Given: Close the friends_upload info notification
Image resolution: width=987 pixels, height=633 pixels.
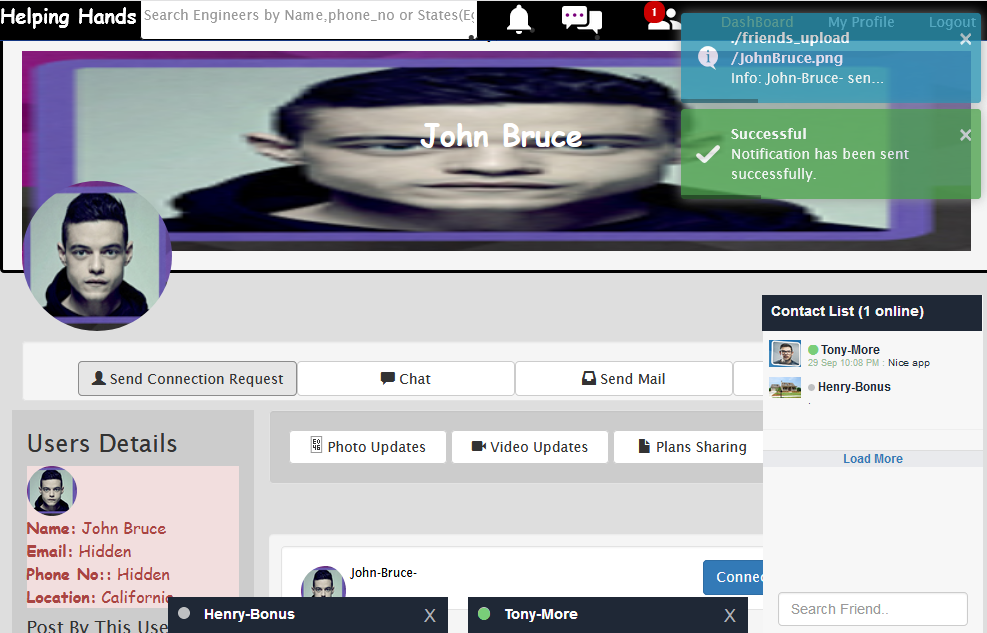Looking at the screenshot, I should coord(966,40).
